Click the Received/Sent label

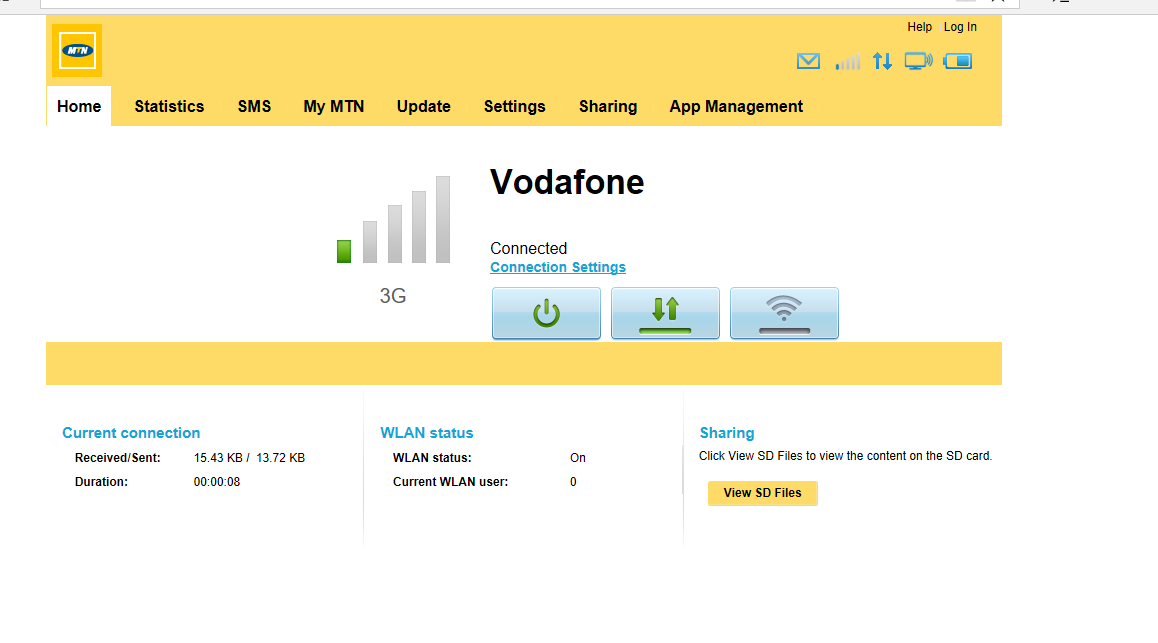(x=117, y=458)
